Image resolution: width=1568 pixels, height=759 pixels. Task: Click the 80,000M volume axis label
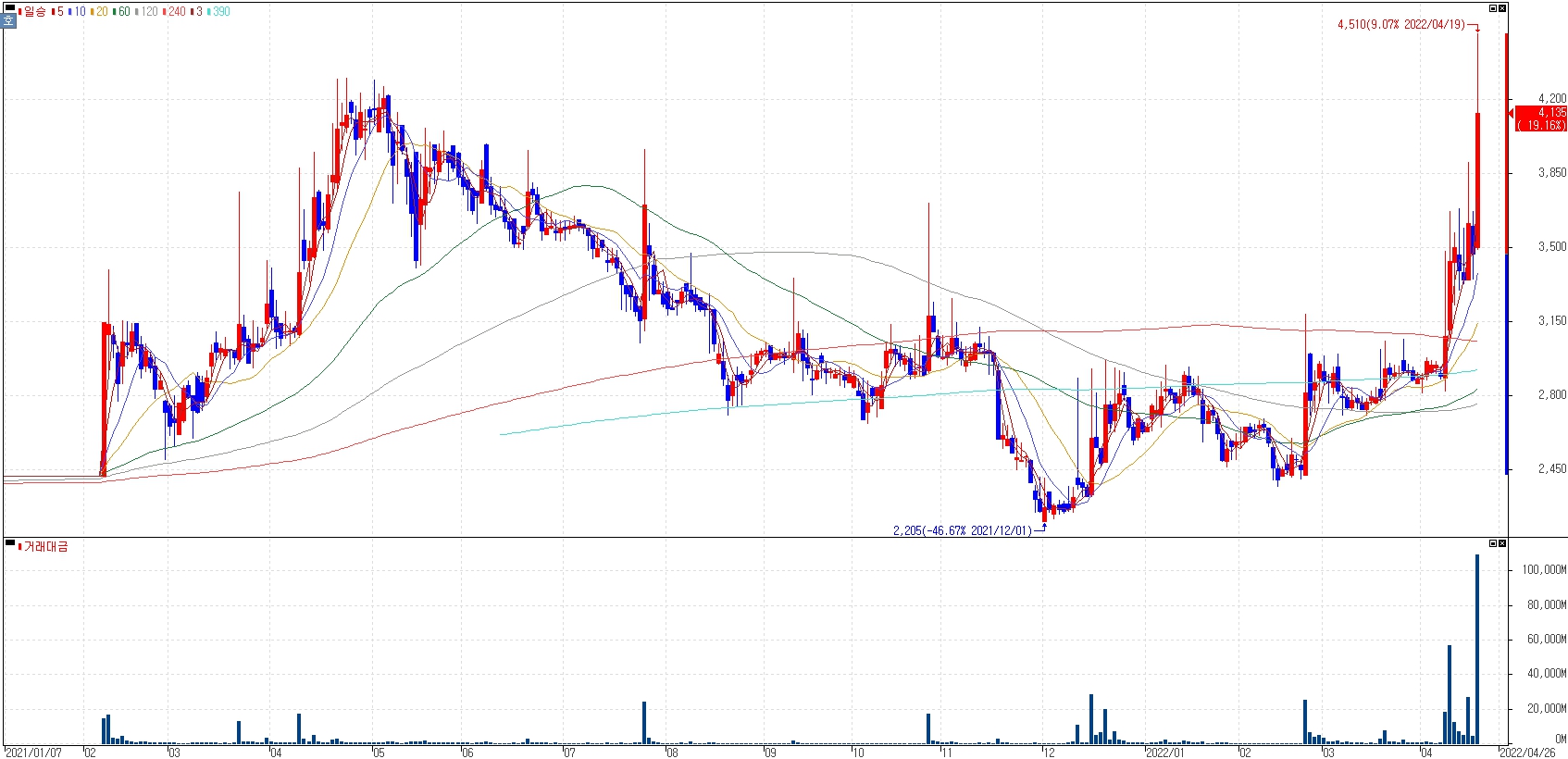tap(1547, 604)
